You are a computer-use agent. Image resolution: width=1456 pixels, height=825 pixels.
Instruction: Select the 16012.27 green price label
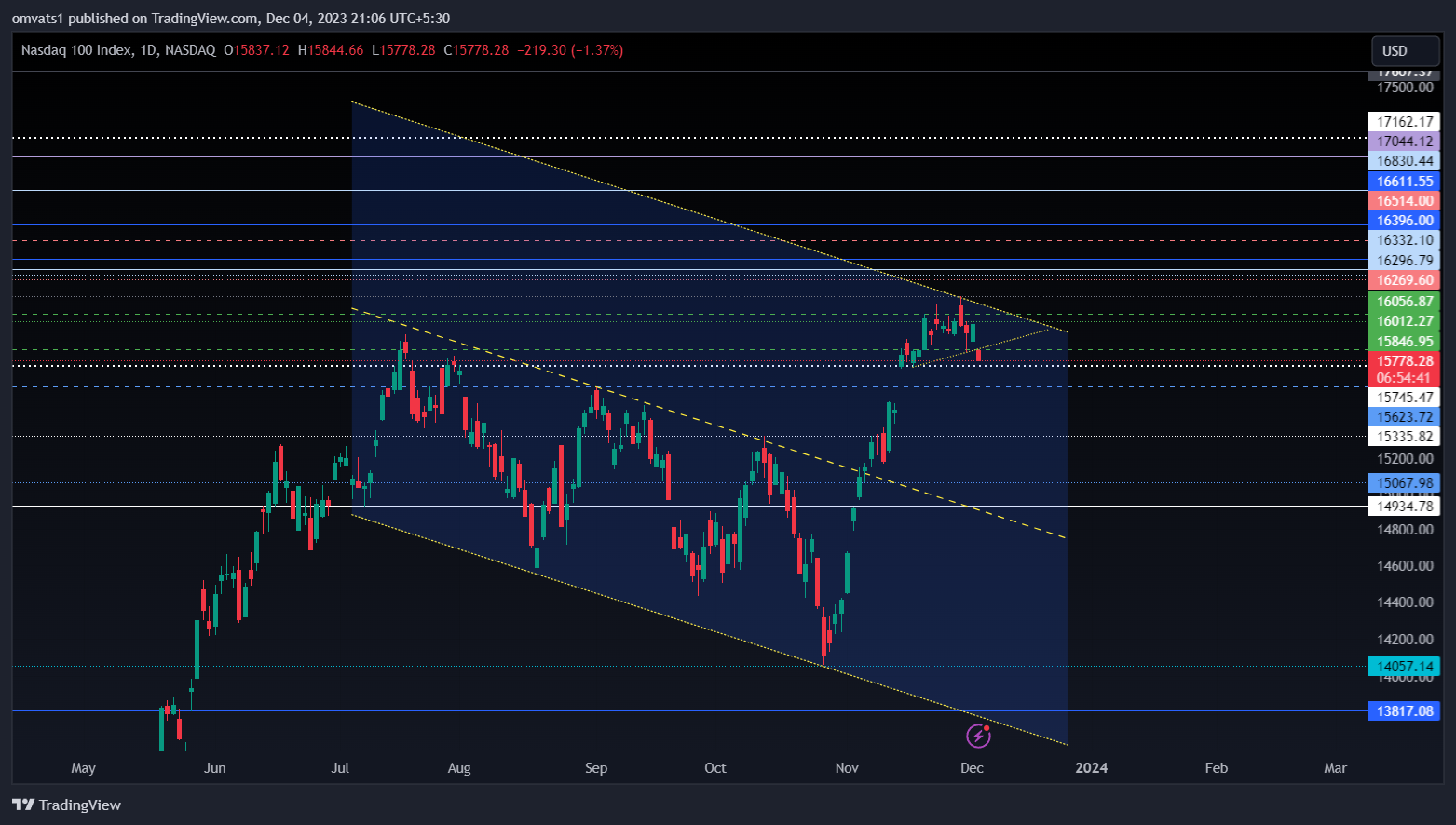tap(1404, 321)
